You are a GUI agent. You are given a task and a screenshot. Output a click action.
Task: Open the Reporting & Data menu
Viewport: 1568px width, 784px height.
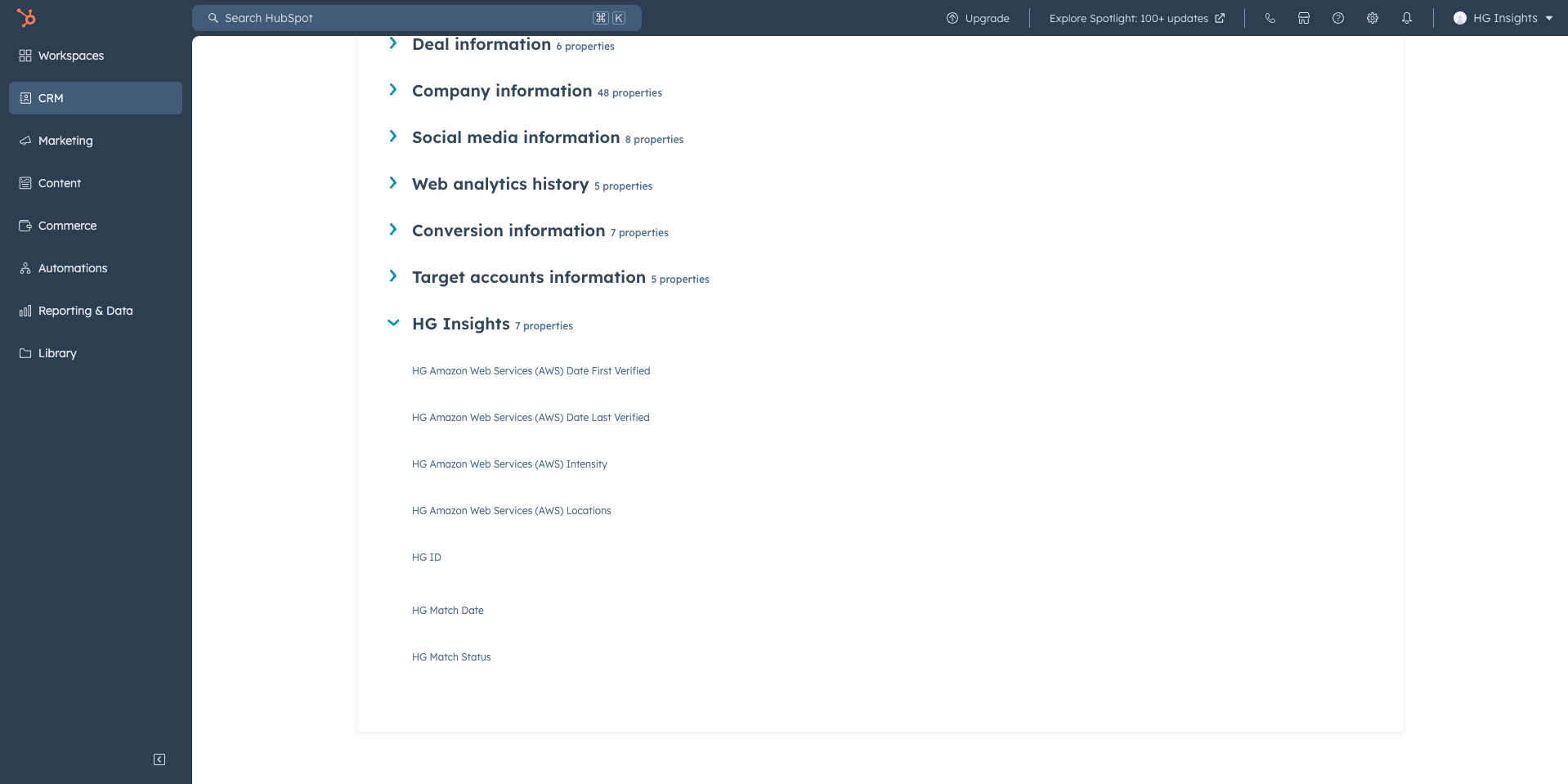click(x=96, y=311)
